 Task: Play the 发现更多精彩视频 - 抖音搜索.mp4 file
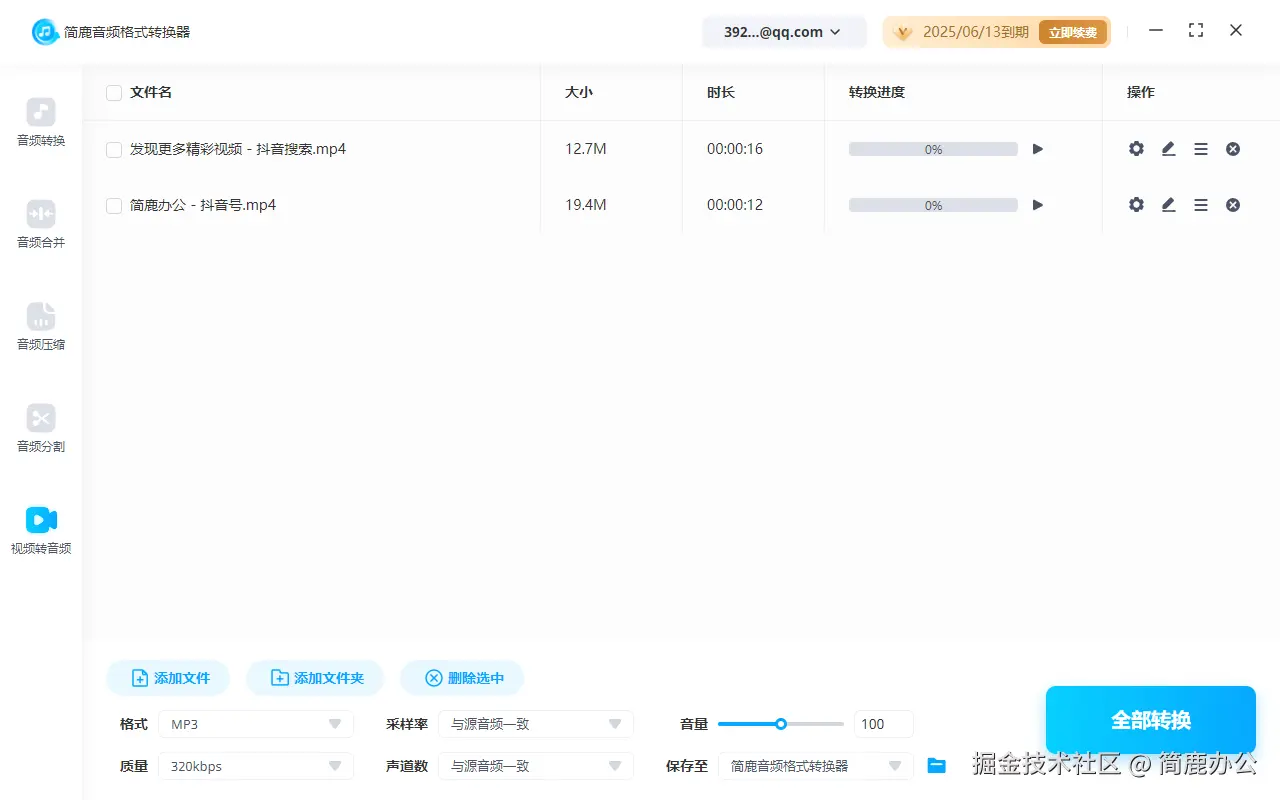[1038, 149]
